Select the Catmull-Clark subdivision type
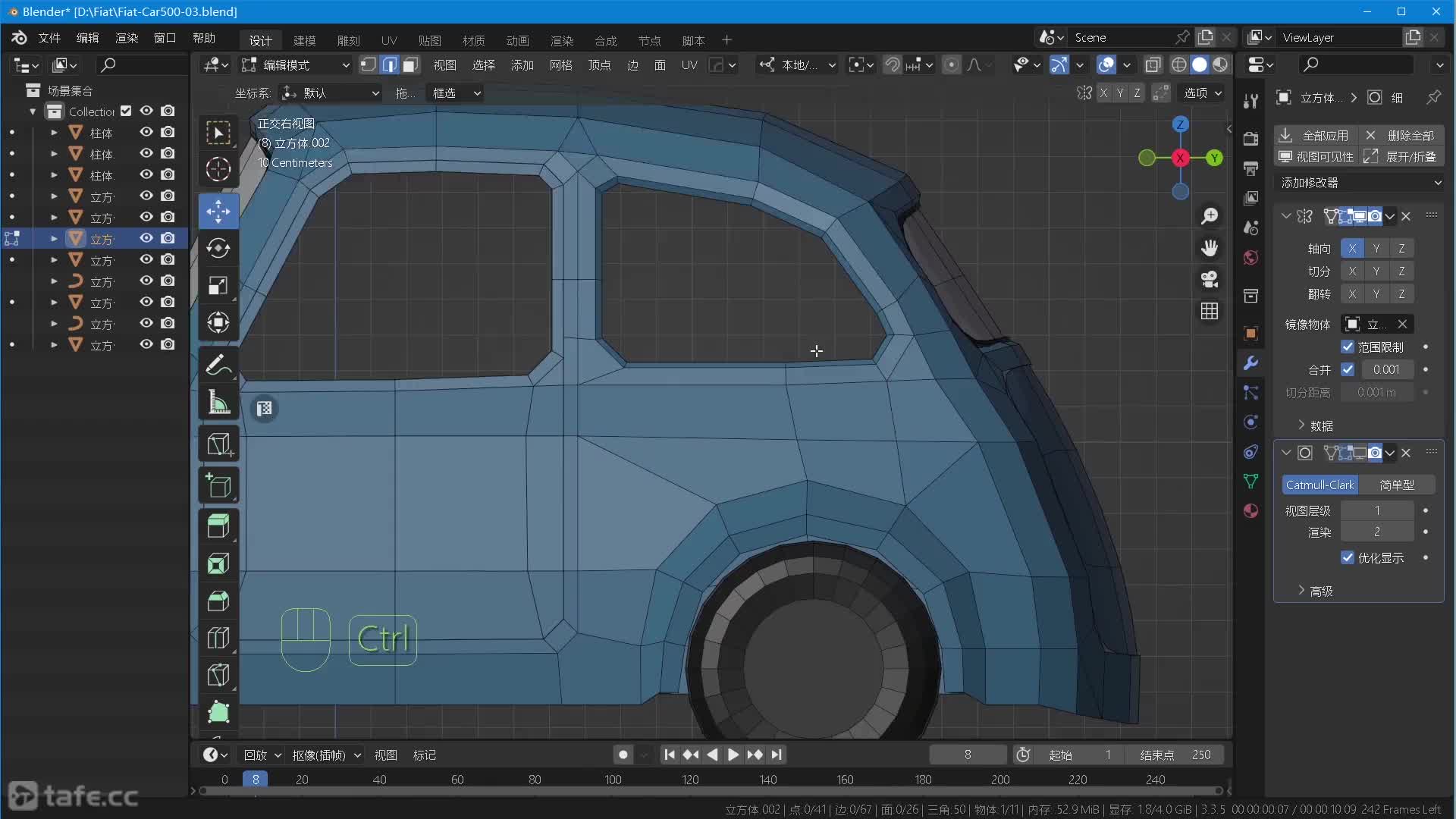Screen dimensions: 1456x819 click(1319, 485)
